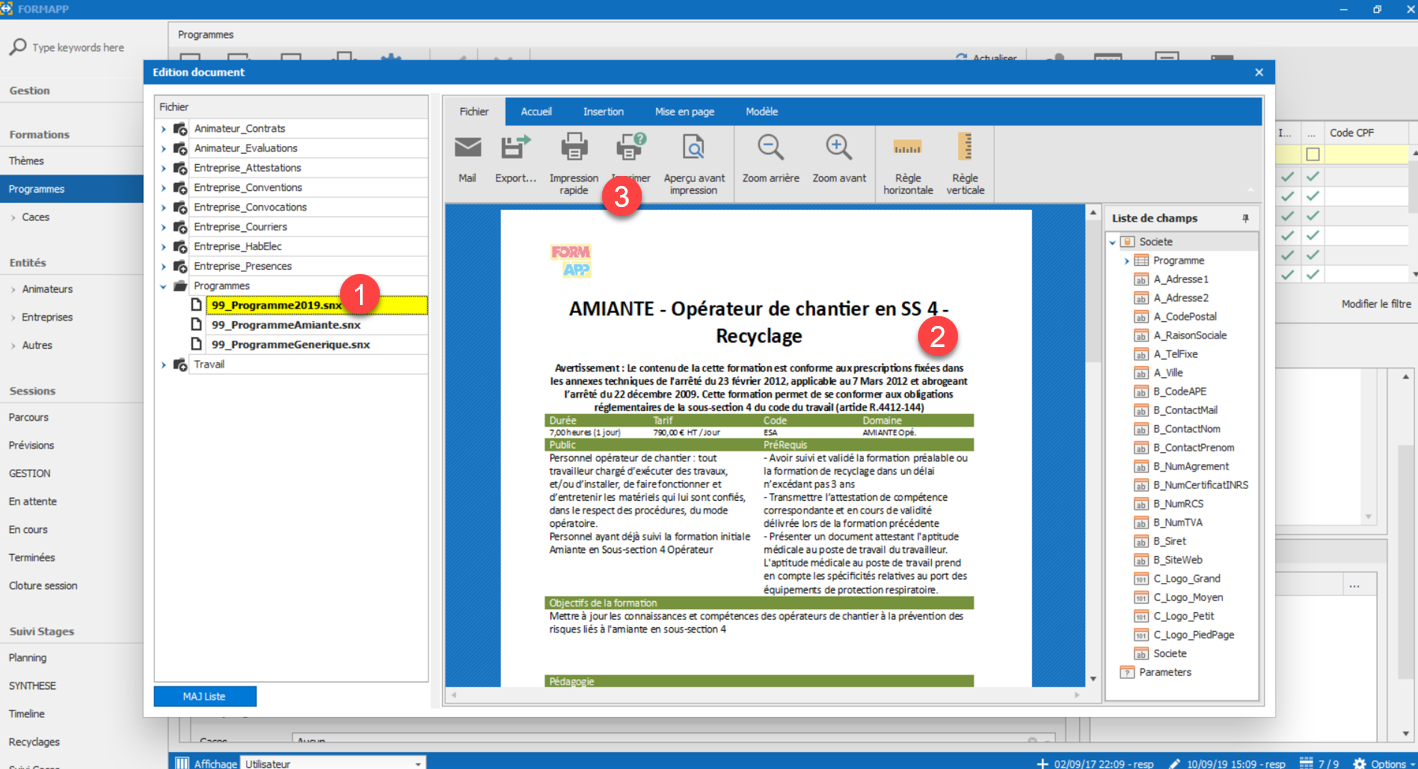Click the file icon of 99_ProgrammeAmiante.snx

click(x=197, y=325)
